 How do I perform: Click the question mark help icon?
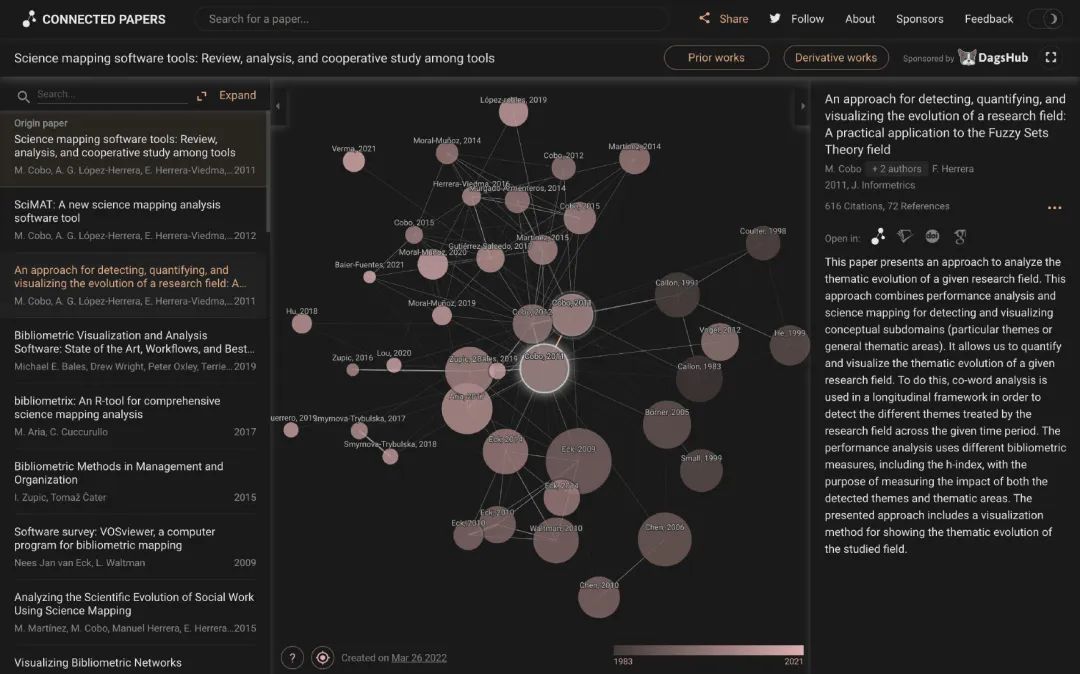pos(292,657)
